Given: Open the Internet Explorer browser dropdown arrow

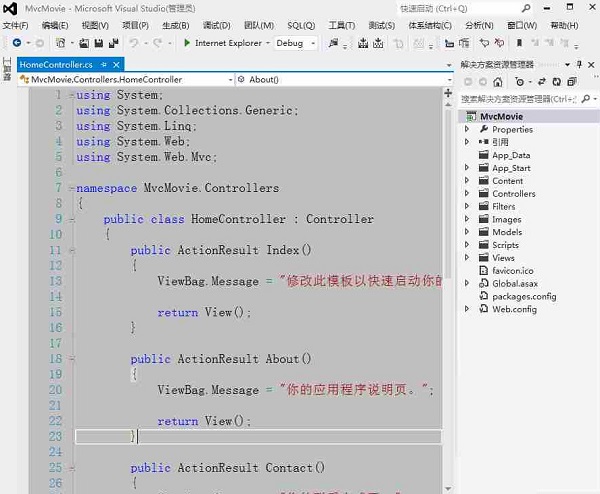Looking at the screenshot, I should coord(268,43).
